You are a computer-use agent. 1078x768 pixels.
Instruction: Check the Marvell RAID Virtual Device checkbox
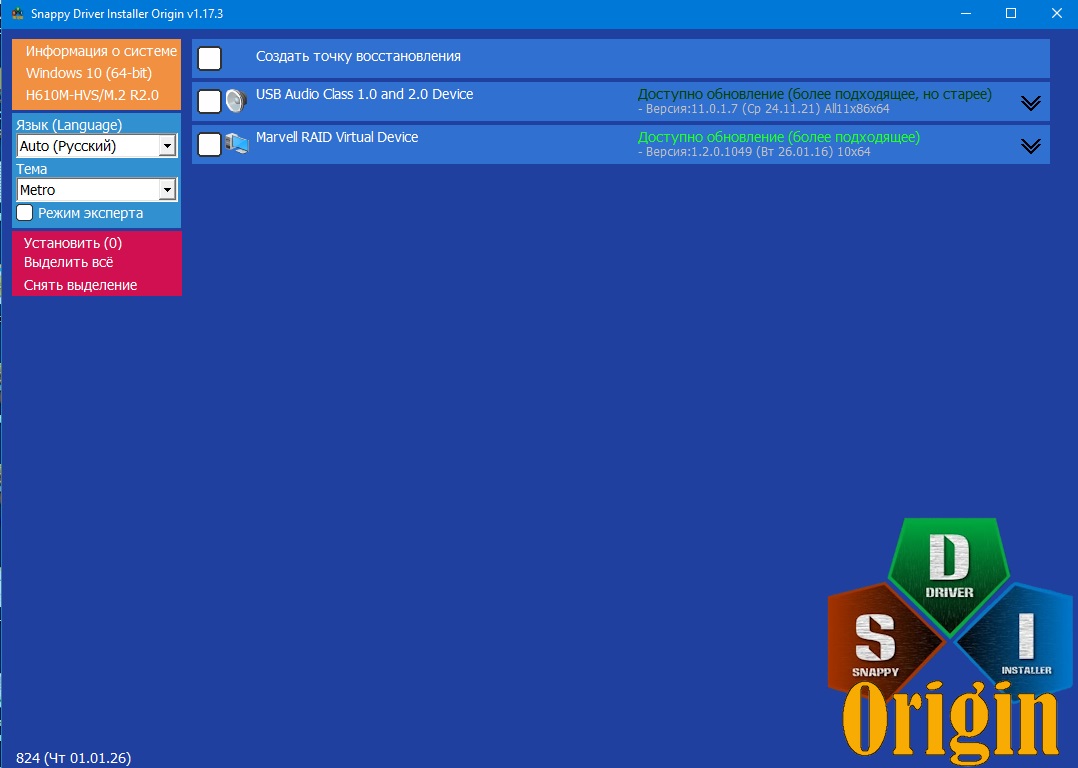point(210,144)
